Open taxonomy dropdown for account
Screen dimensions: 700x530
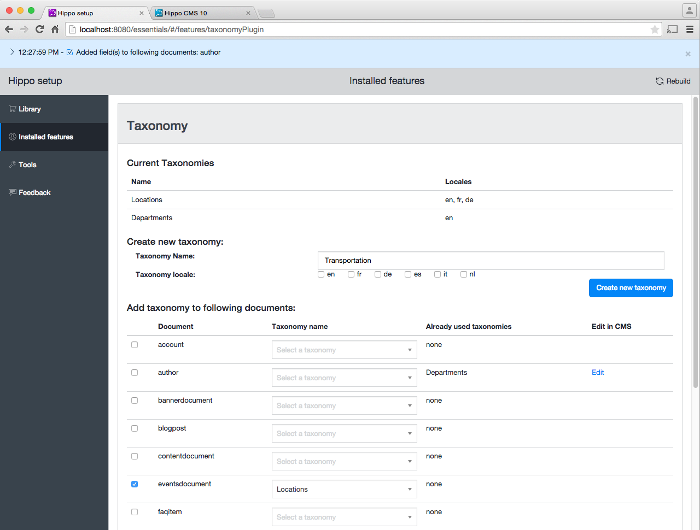[x=344, y=350]
